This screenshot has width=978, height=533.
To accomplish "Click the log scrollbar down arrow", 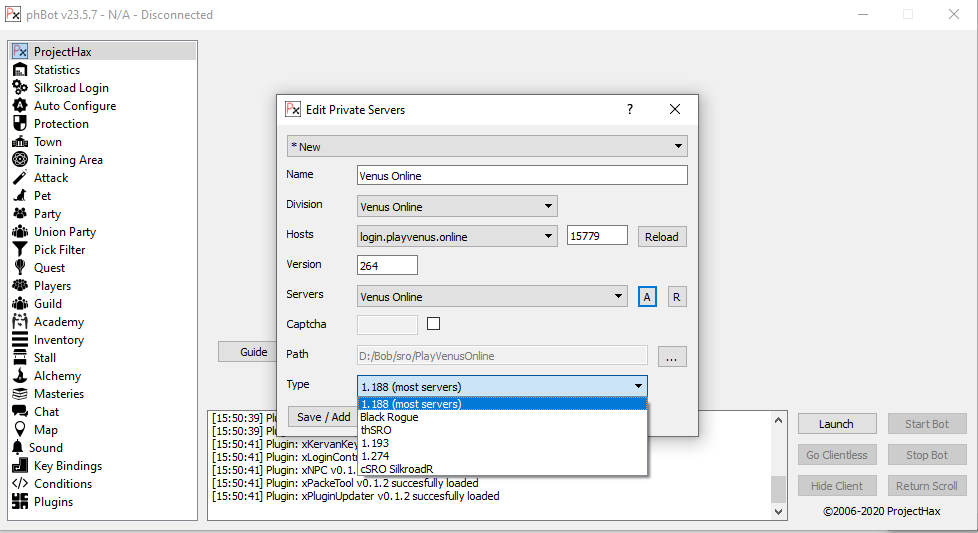I will (x=780, y=512).
